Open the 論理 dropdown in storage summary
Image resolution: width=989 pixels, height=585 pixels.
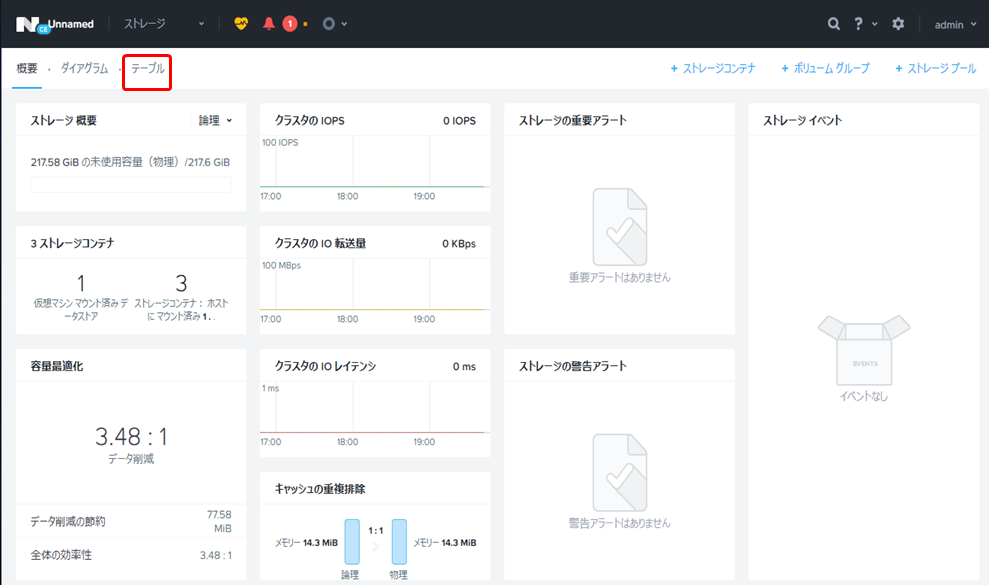pyautogui.click(x=215, y=120)
